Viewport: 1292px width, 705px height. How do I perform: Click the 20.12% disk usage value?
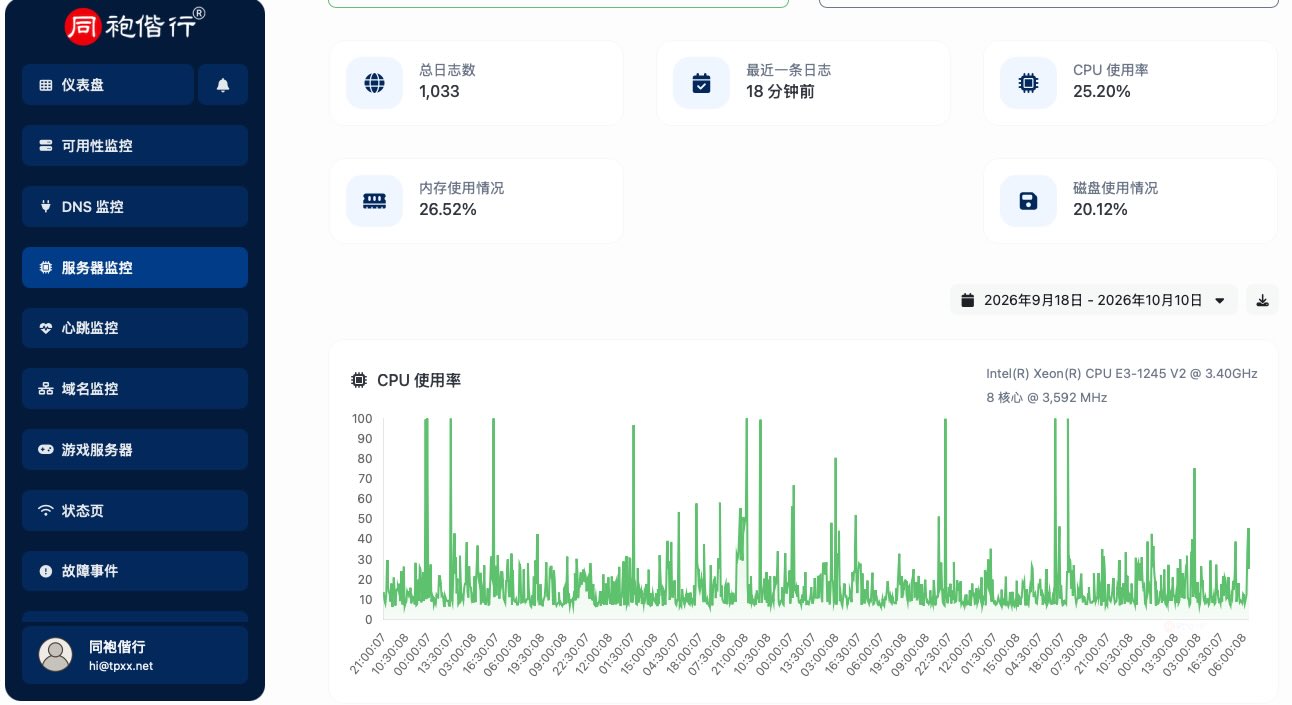[x=1100, y=209]
